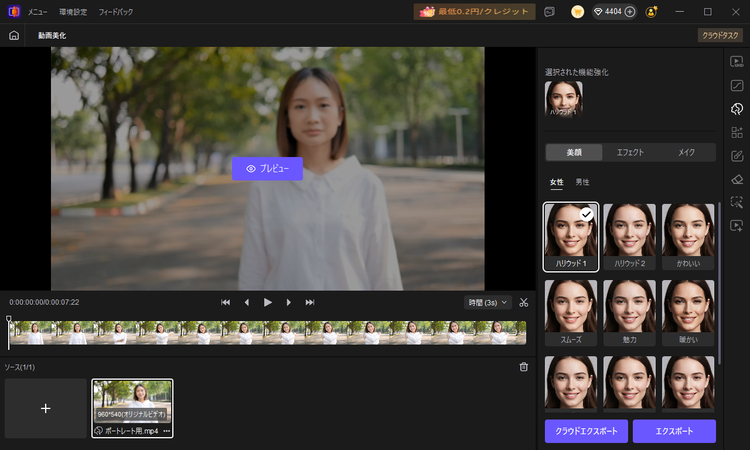Step back one frame
Image resolution: width=750 pixels, height=450 pixels.
247,302
